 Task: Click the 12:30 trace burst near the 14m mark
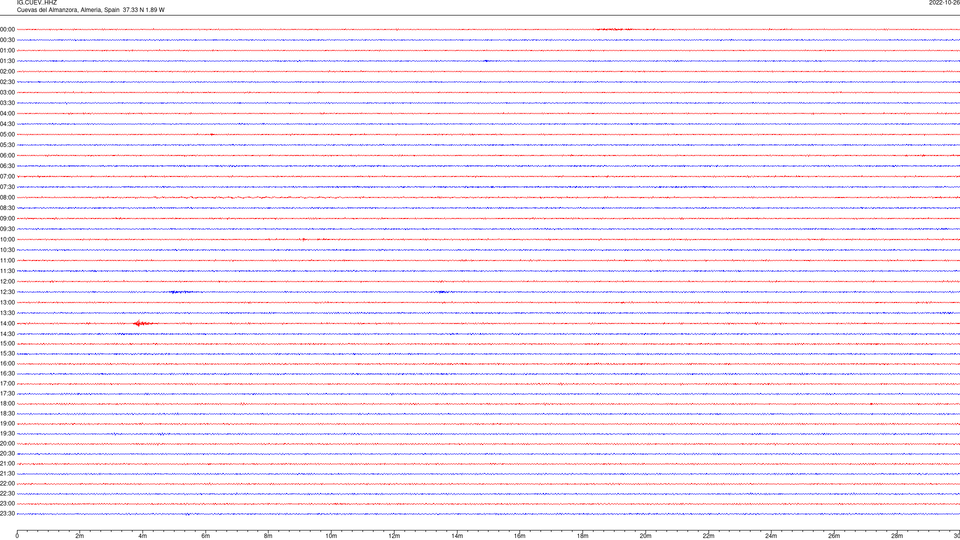click(442, 292)
